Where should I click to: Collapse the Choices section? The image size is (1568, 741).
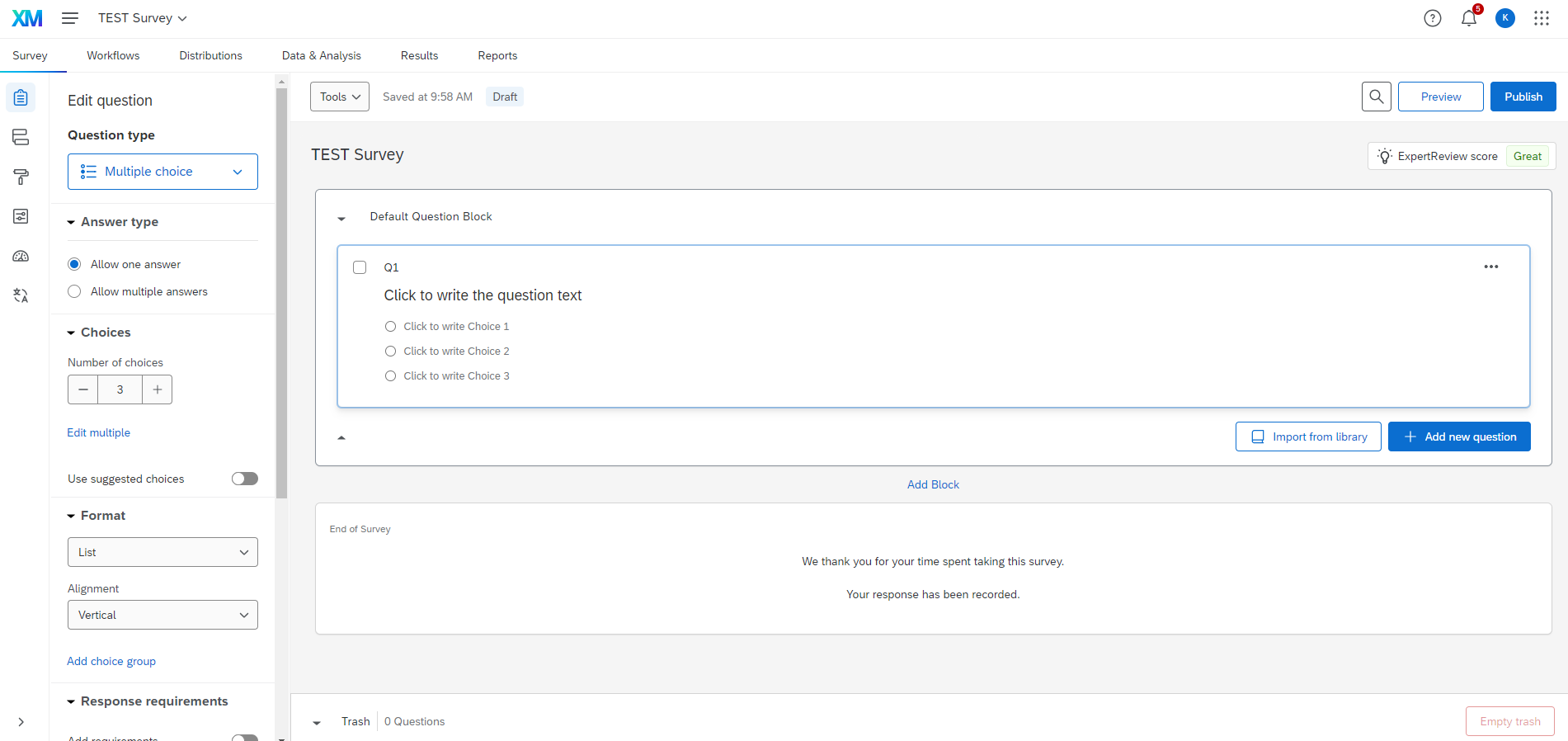[71, 333]
